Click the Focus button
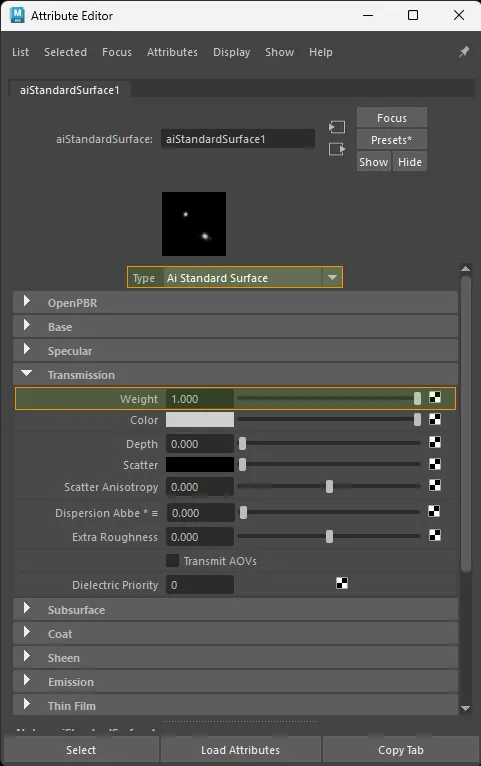This screenshot has height=766, width=481. tap(392, 118)
